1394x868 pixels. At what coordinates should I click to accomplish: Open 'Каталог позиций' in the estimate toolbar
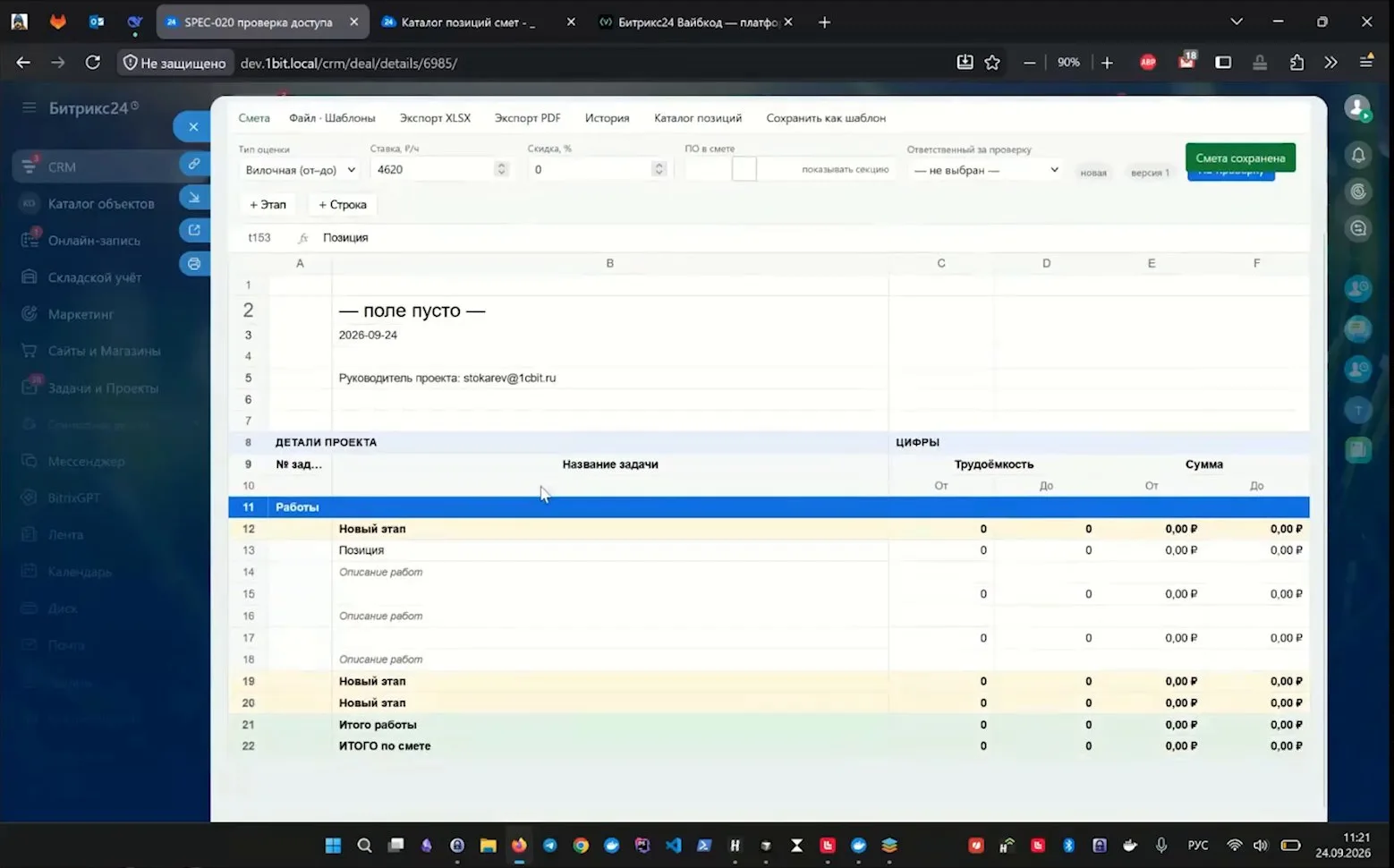point(698,118)
